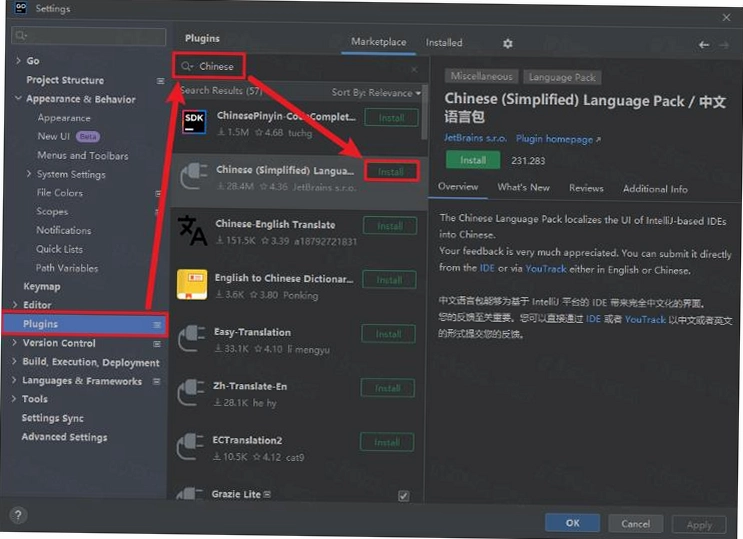
Task: Click the OK button
Action: [572, 523]
